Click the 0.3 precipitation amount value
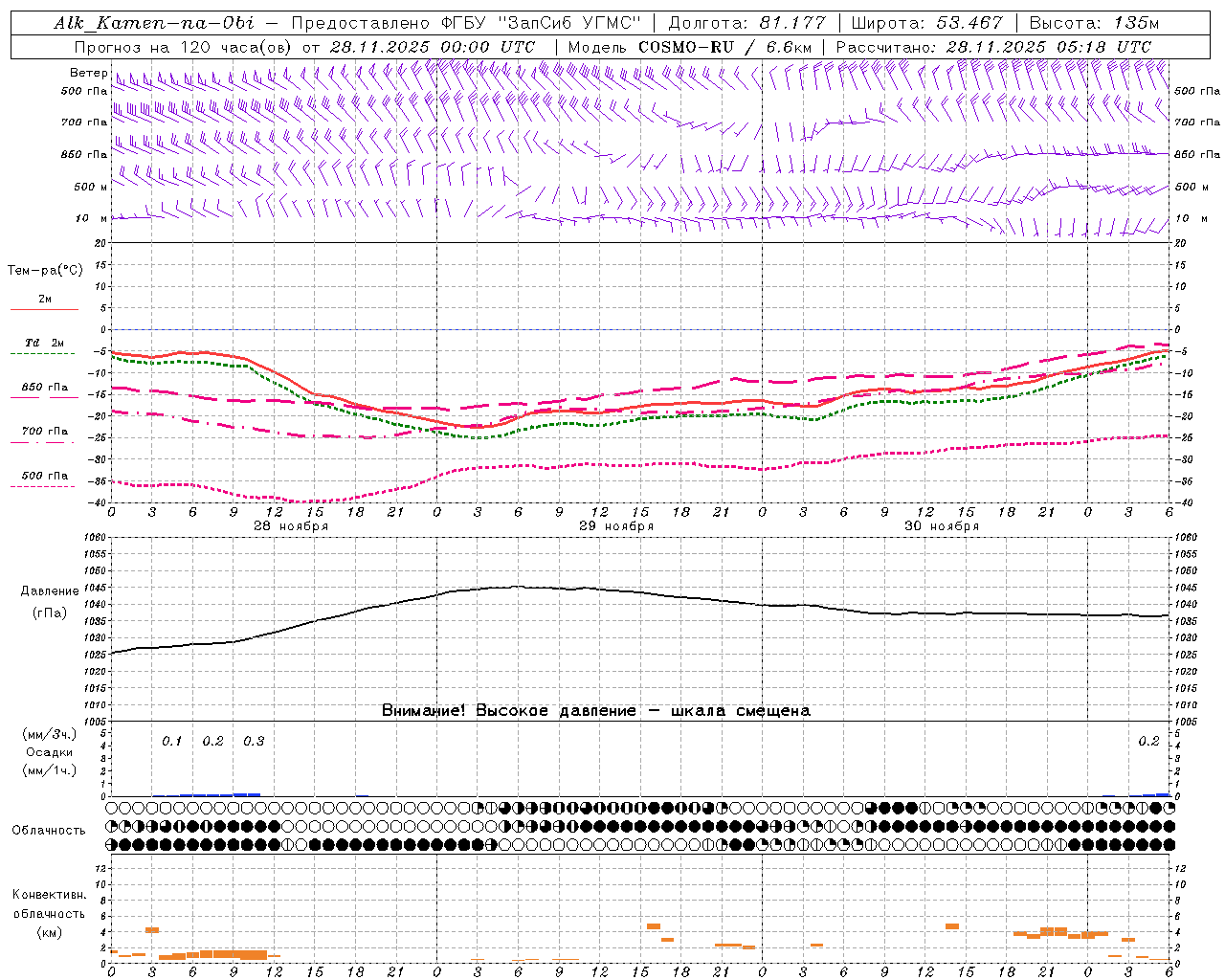This screenshot has height=980, width=1225. point(254,742)
